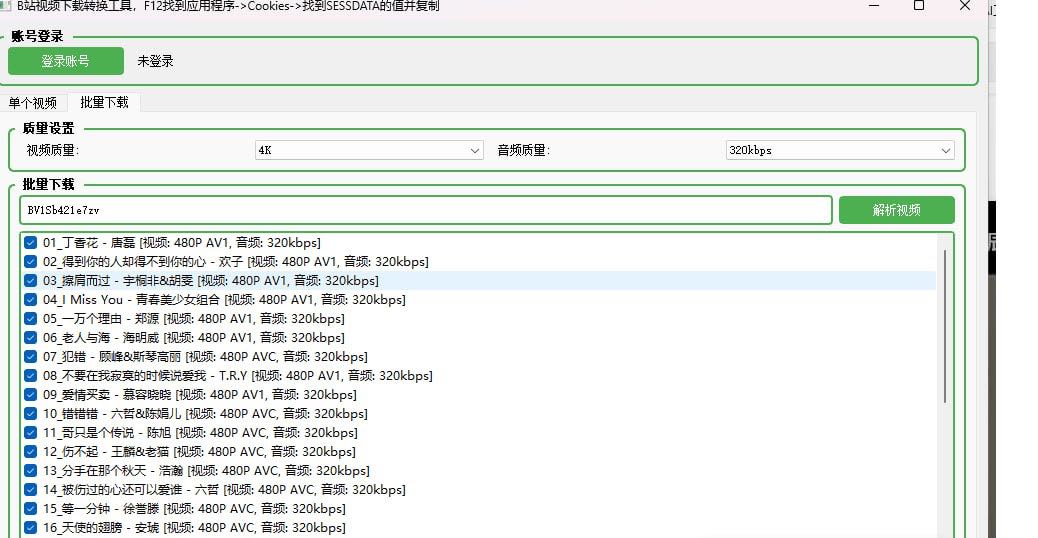This screenshot has width=1038, height=538.
Task: Select the list entry 08_不要在我寂寞的时候说爱我 - T.R.Y
Action: coord(237,376)
